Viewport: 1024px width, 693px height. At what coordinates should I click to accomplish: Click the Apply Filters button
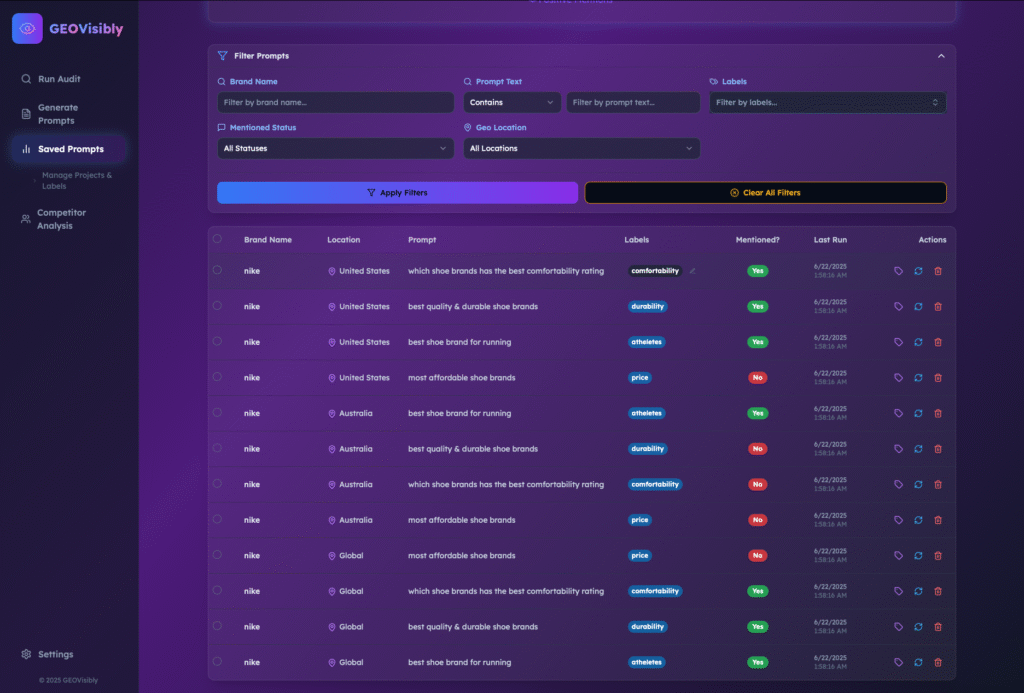[397, 193]
